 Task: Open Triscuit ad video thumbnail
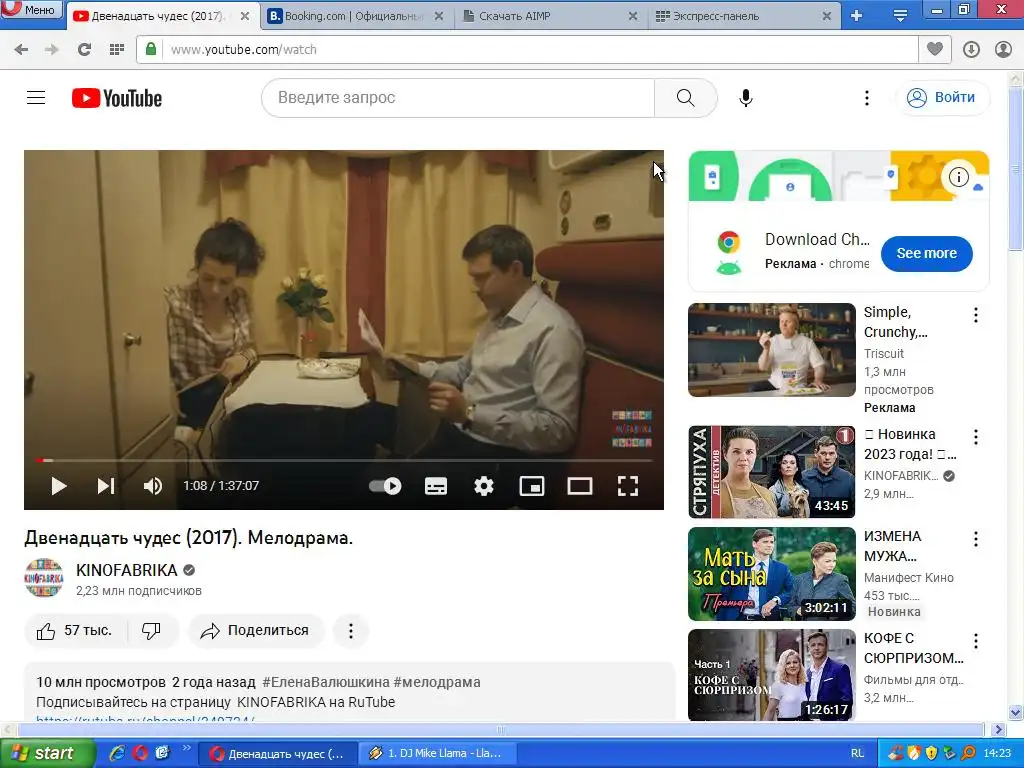(x=771, y=350)
